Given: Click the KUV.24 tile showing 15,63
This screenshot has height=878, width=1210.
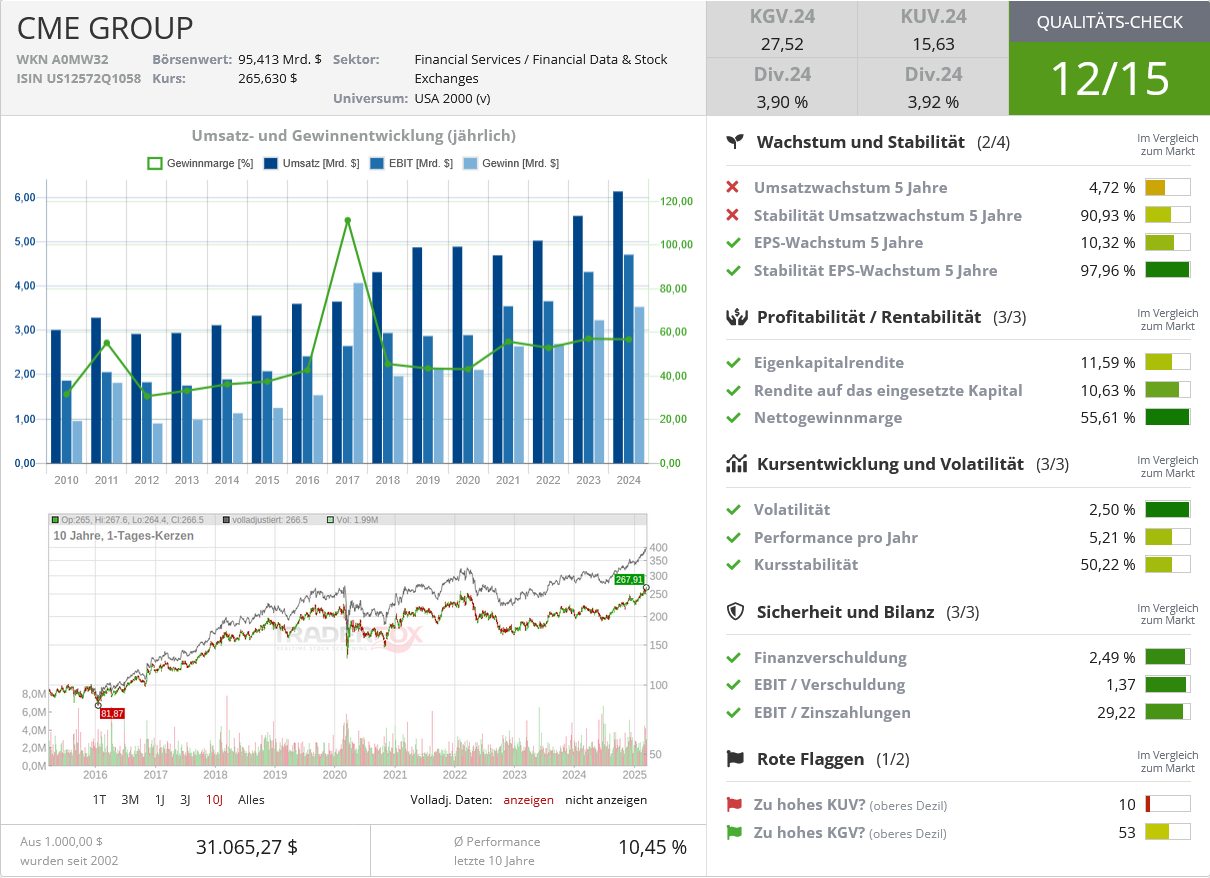Looking at the screenshot, I should pos(933,30).
